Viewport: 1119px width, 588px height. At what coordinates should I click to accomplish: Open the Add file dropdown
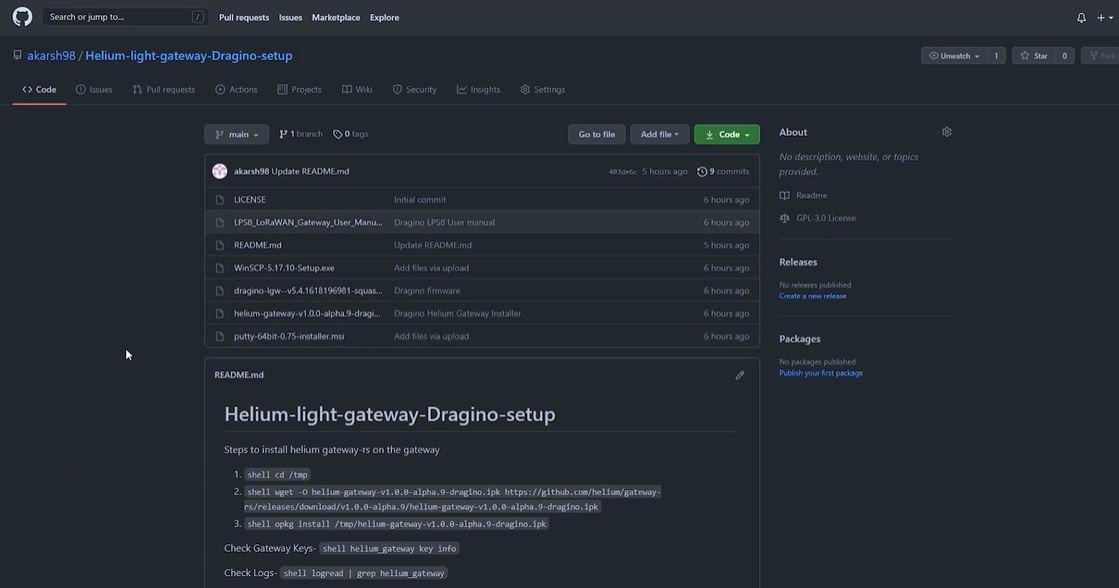point(659,134)
